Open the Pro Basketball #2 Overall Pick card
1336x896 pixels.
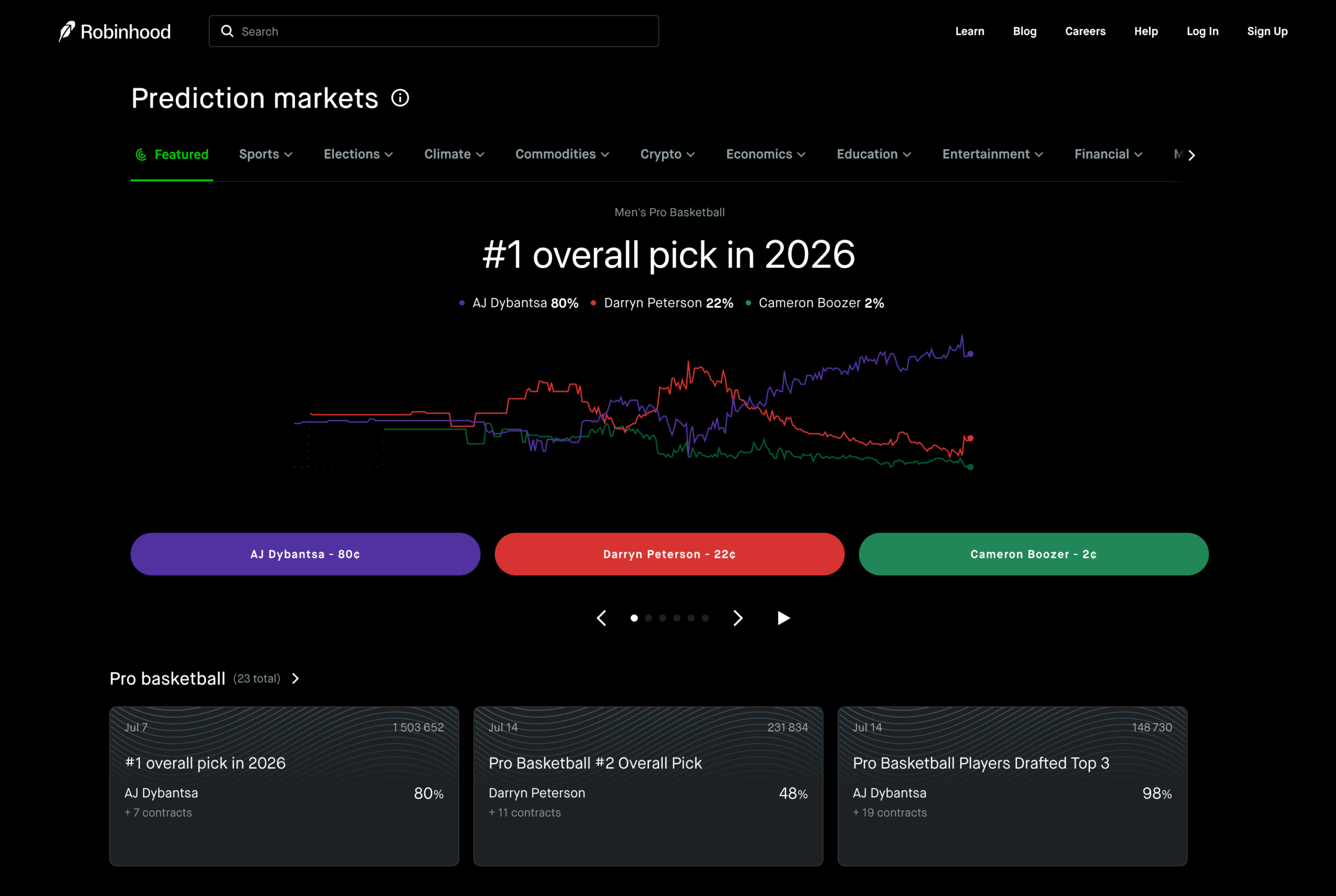coord(648,786)
